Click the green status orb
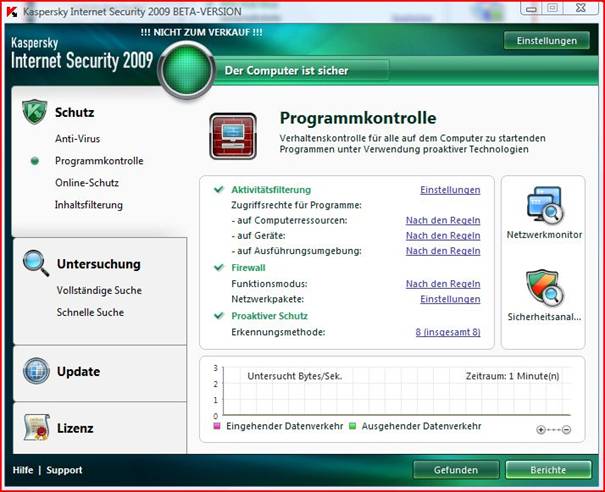Screen dimensions: 605x492 [x=187, y=70]
